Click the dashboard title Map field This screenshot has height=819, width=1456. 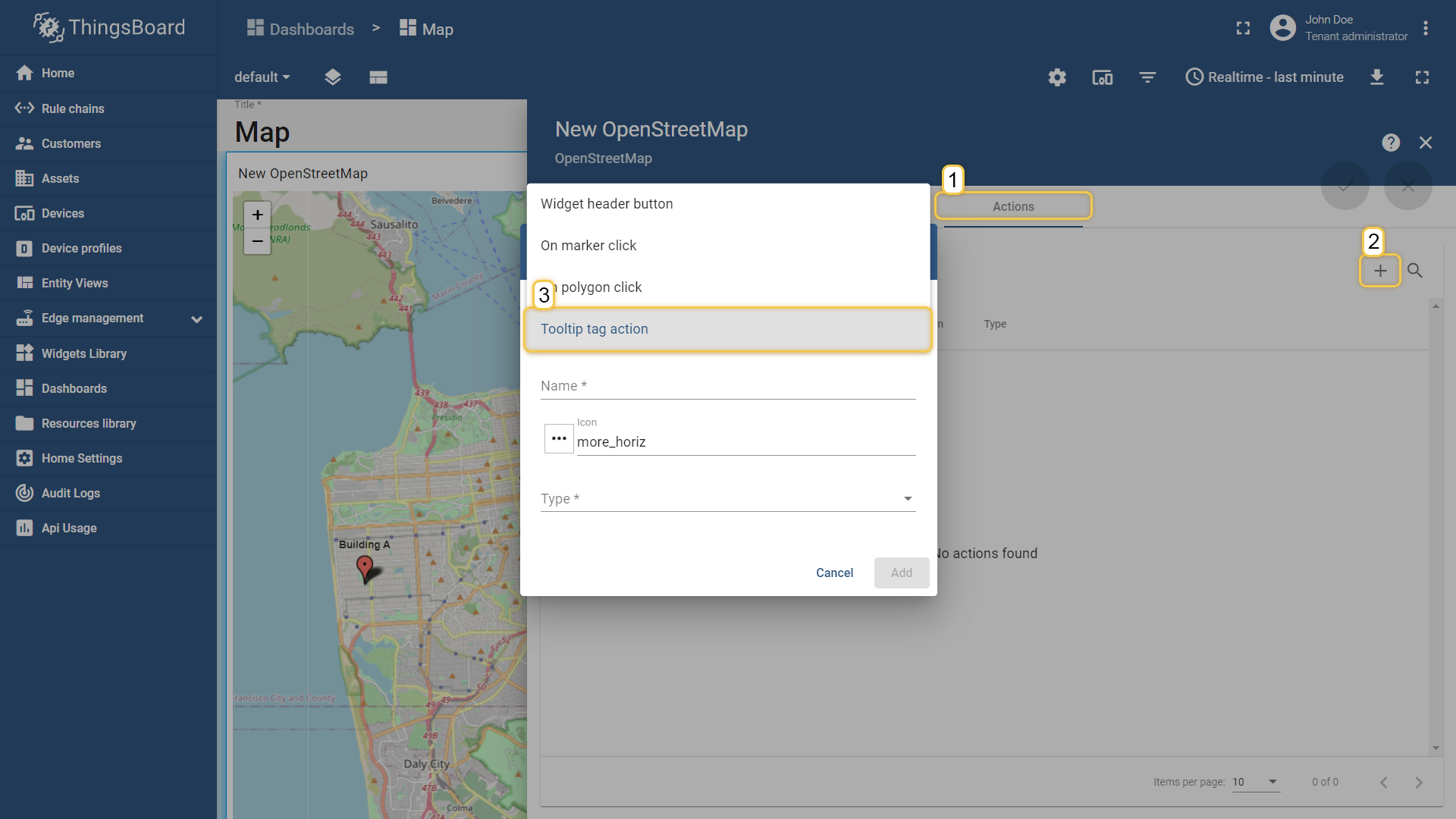pos(262,132)
